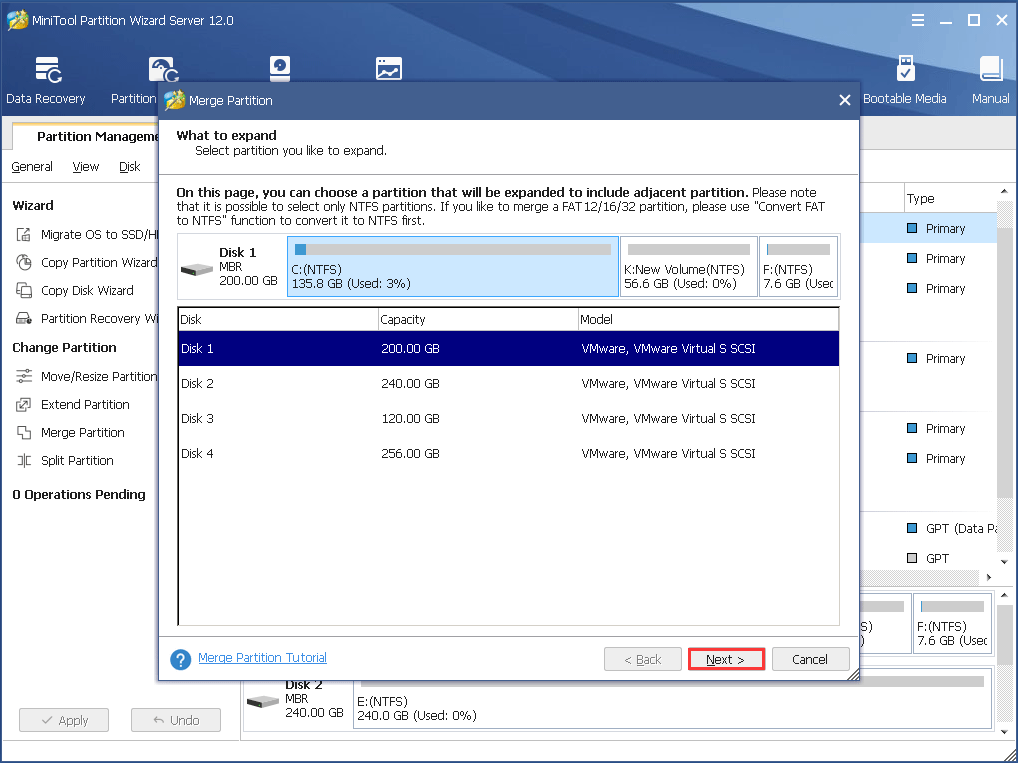
Task: Click the Disk column header
Action: [x=278, y=319]
